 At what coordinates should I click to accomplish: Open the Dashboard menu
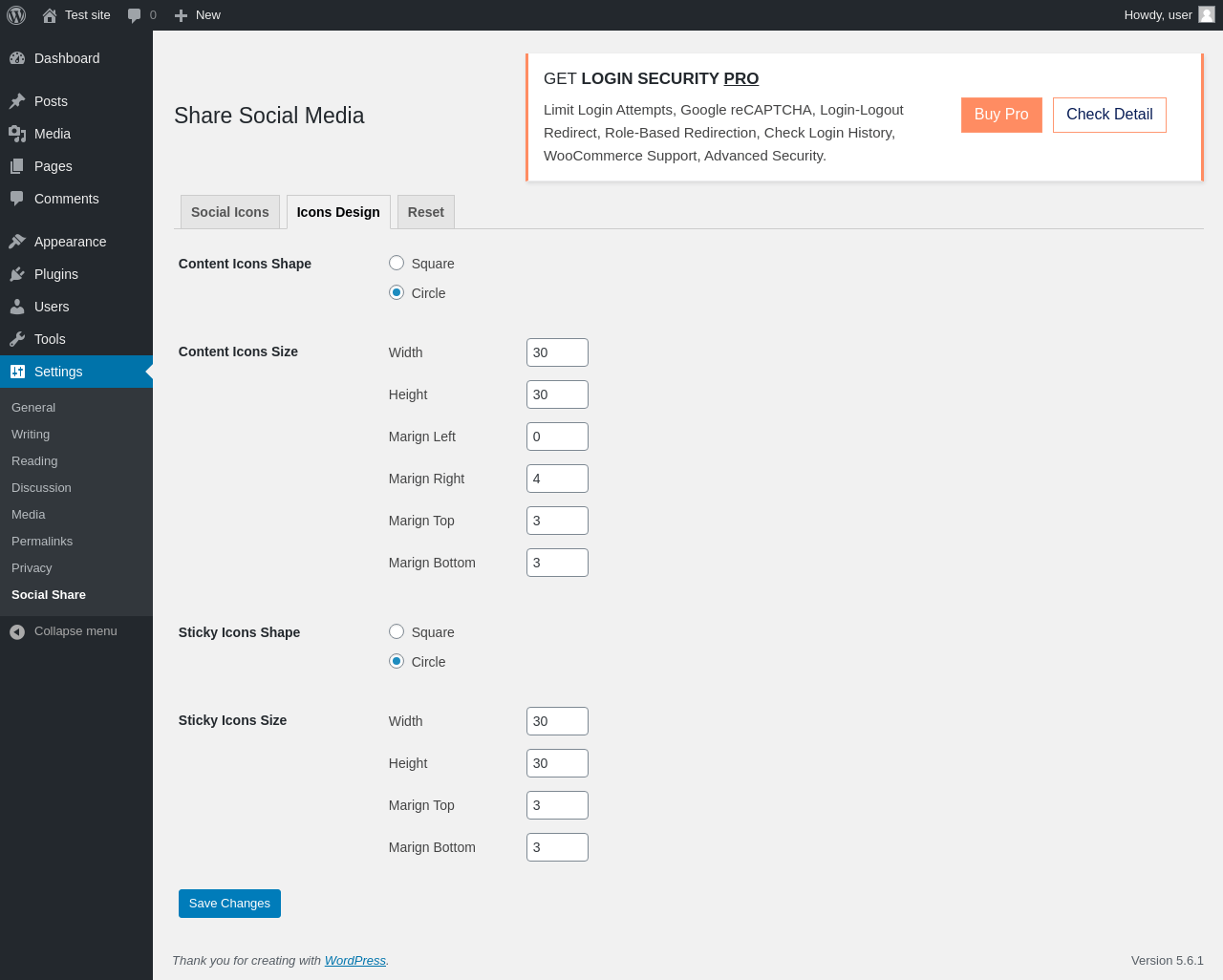click(76, 58)
